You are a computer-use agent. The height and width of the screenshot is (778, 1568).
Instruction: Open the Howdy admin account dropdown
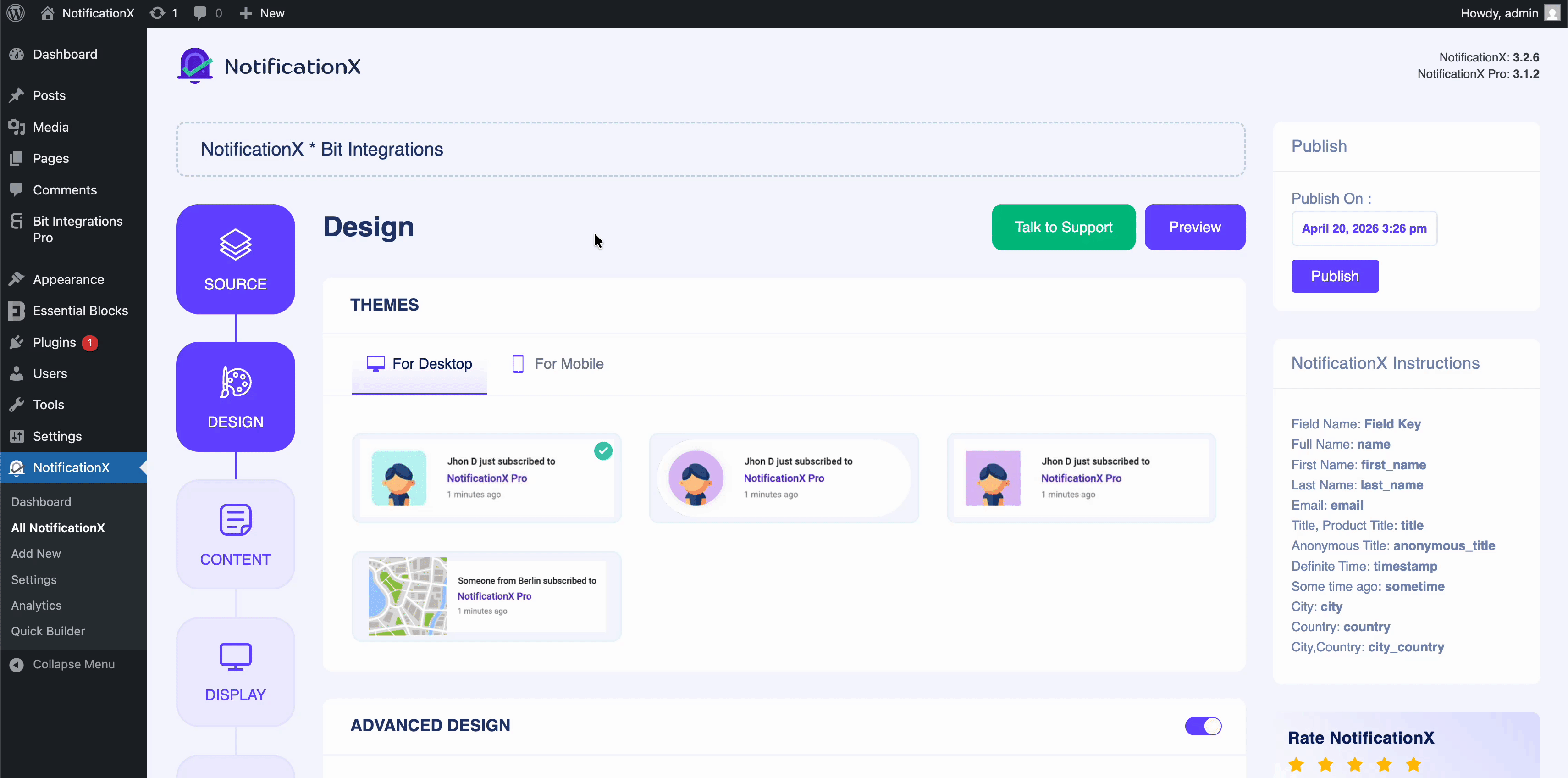click(1500, 13)
